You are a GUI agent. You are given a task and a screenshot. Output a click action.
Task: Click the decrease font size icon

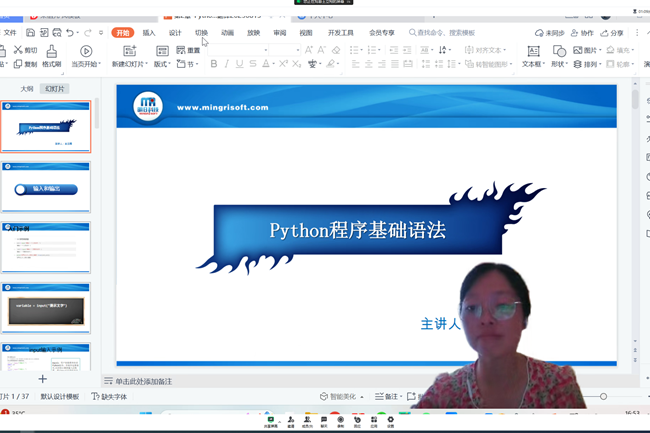click(x=322, y=50)
